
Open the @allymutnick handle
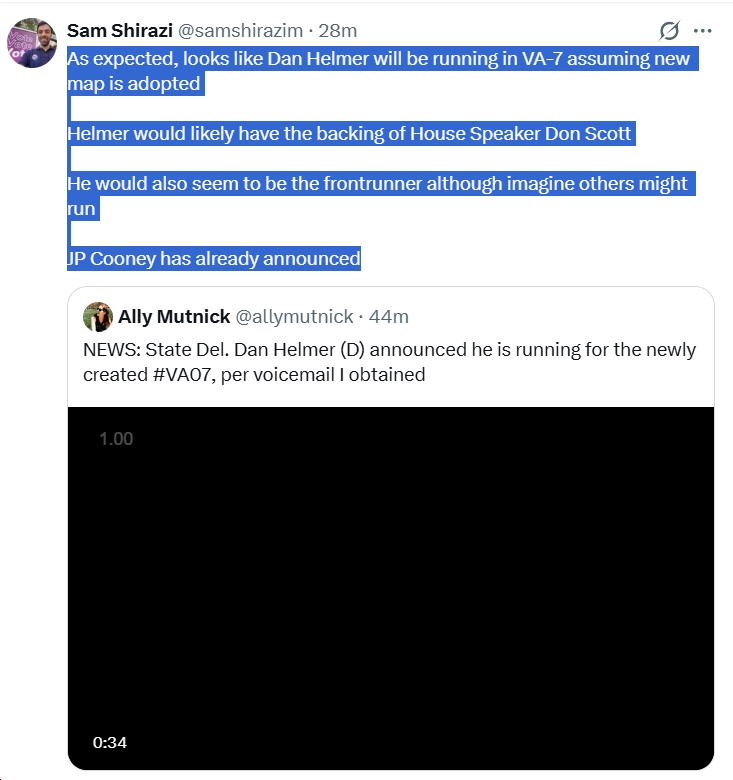click(x=294, y=317)
